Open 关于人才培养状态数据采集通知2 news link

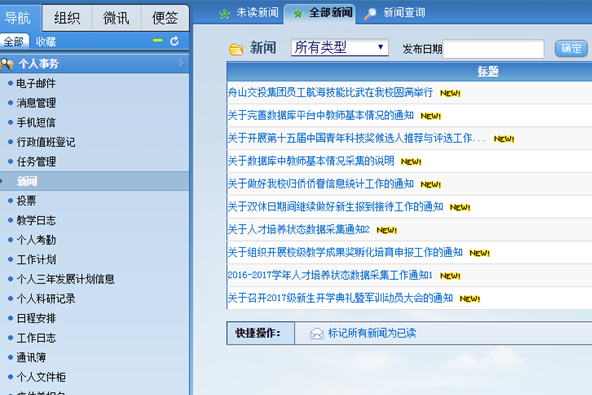(x=299, y=229)
